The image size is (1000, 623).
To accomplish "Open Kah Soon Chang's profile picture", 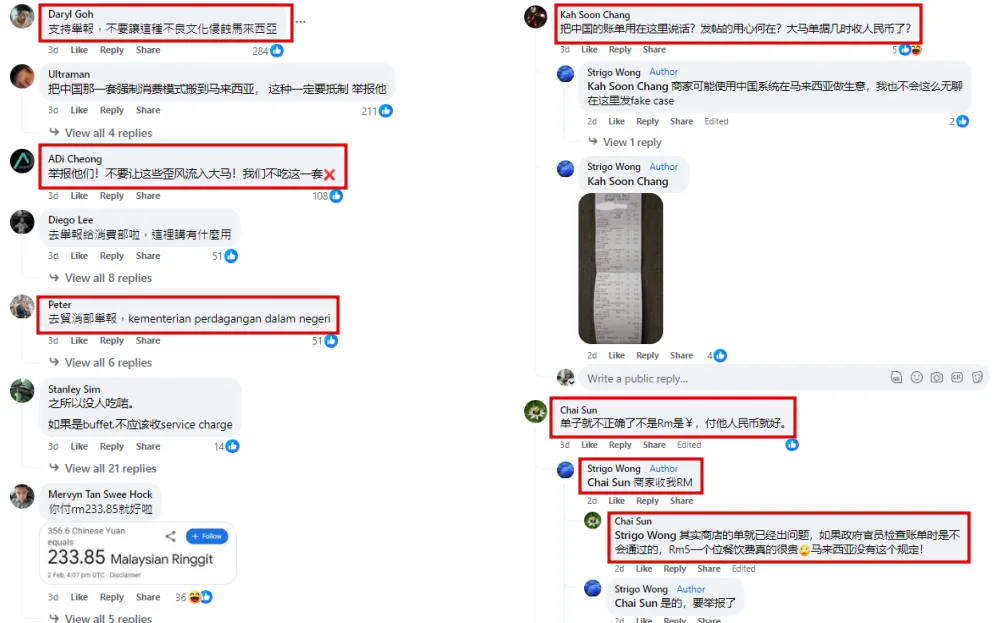I will [x=536, y=17].
